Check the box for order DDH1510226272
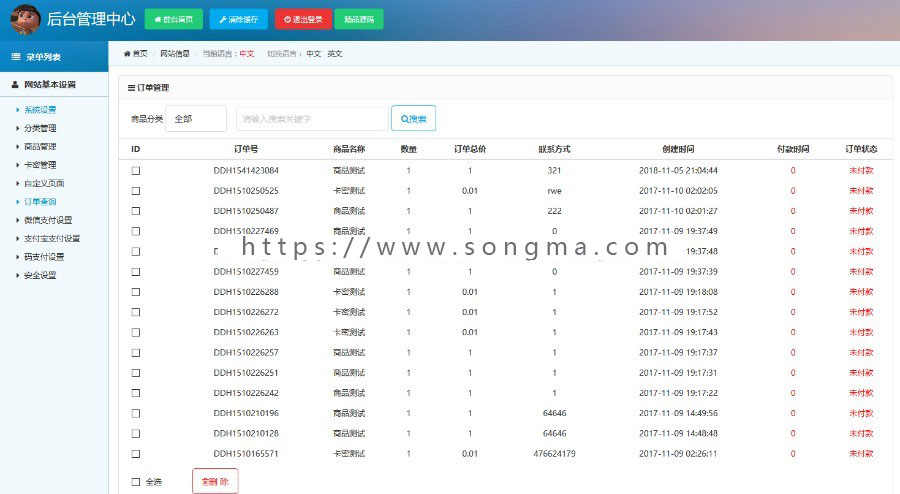This screenshot has height=494, width=900. coord(135,312)
